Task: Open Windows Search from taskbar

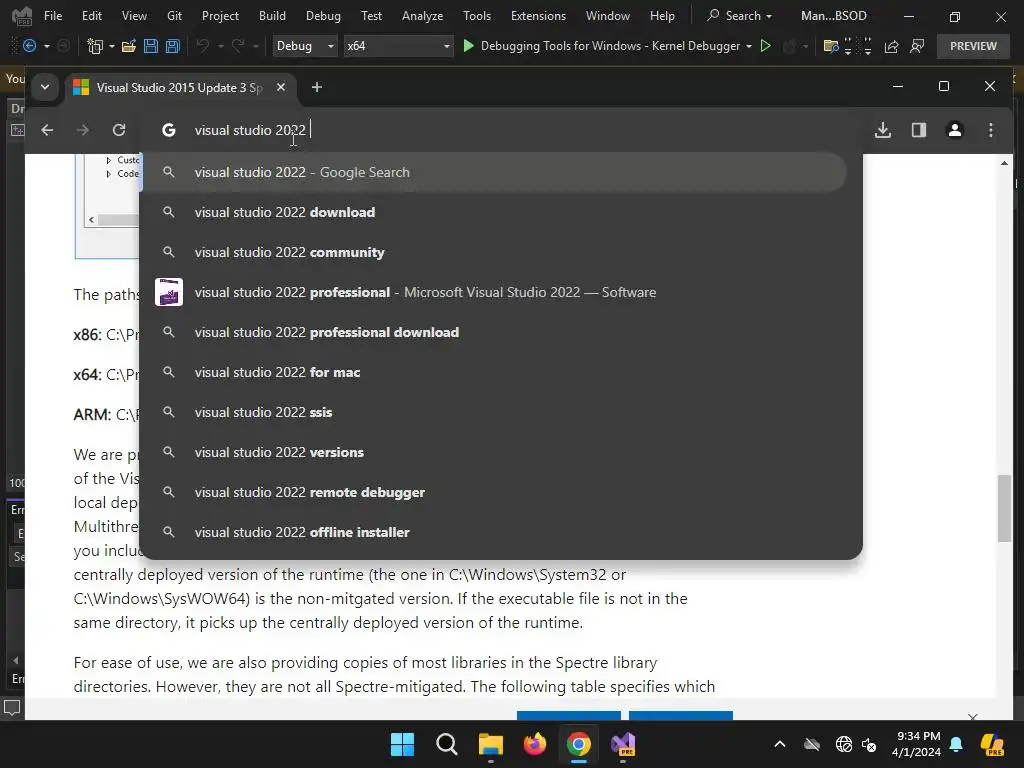Action: pyautogui.click(x=447, y=744)
